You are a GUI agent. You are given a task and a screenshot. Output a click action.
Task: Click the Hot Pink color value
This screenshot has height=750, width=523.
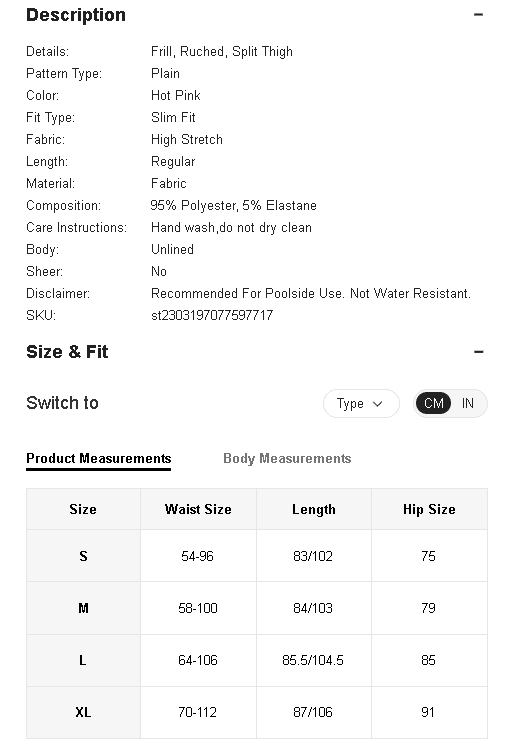[176, 96]
